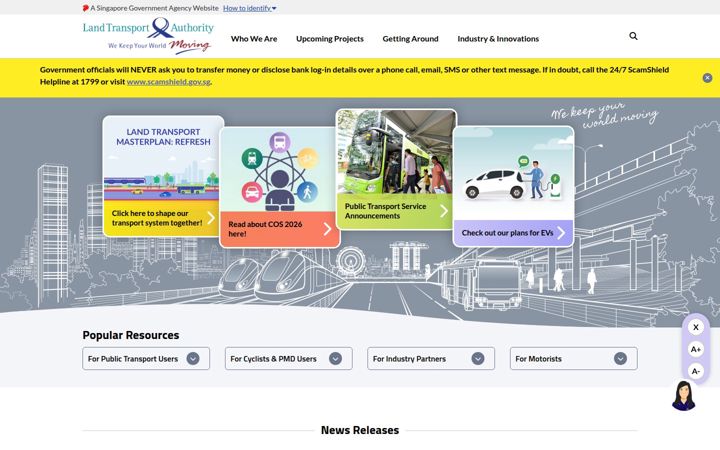720x450 pixels.
Task: Open Land Transport Masterplan Refresh card
Action: tap(163, 176)
